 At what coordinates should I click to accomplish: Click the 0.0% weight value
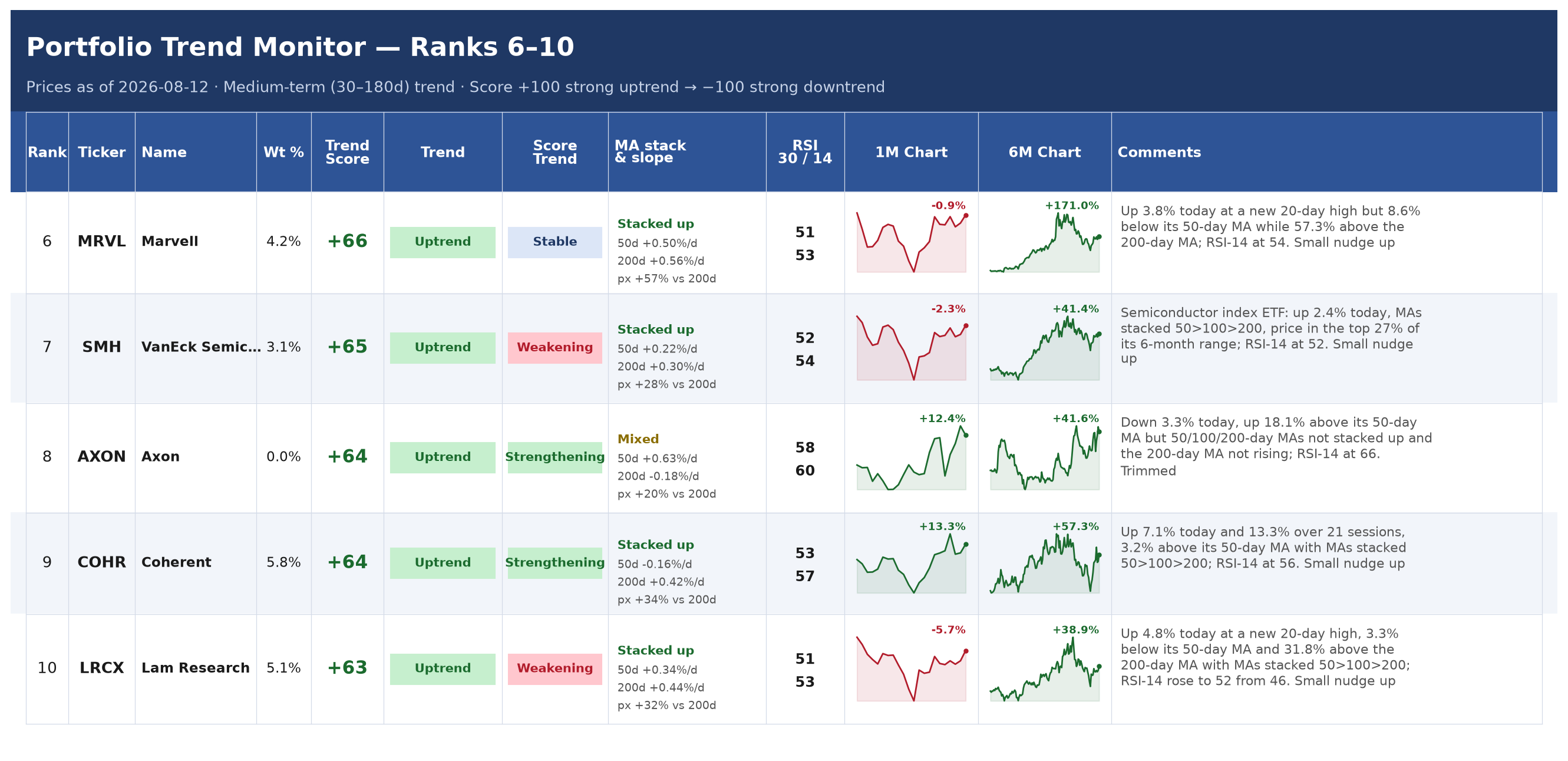(283, 457)
